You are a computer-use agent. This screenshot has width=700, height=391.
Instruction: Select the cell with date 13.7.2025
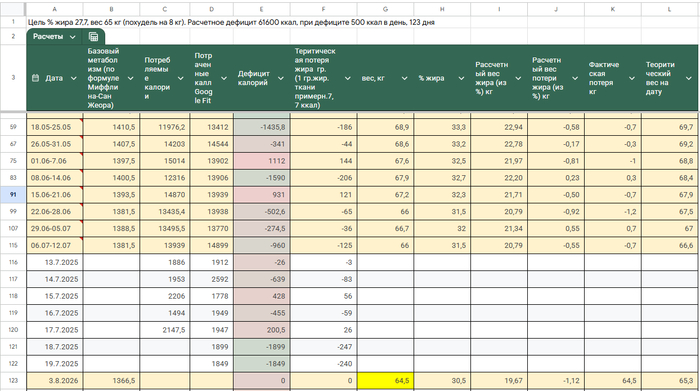(54, 262)
